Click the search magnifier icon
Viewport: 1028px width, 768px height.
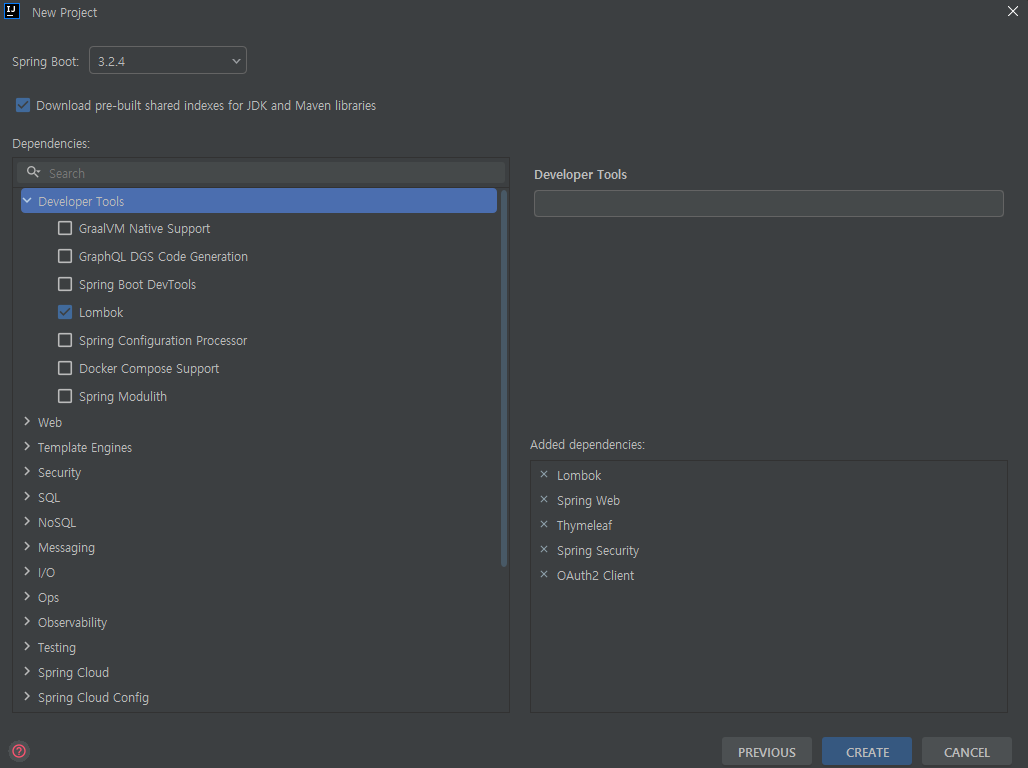(x=33, y=172)
